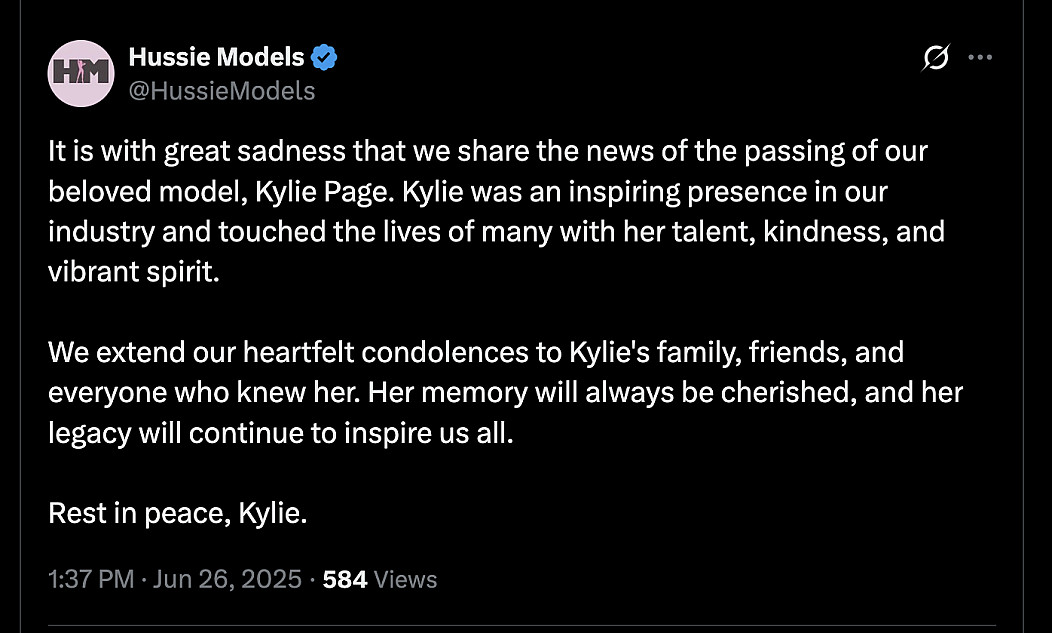This screenshot has width=1052, height=633.
Task: Click the 1:37 PM timestamp
Action: coord(90,579)
